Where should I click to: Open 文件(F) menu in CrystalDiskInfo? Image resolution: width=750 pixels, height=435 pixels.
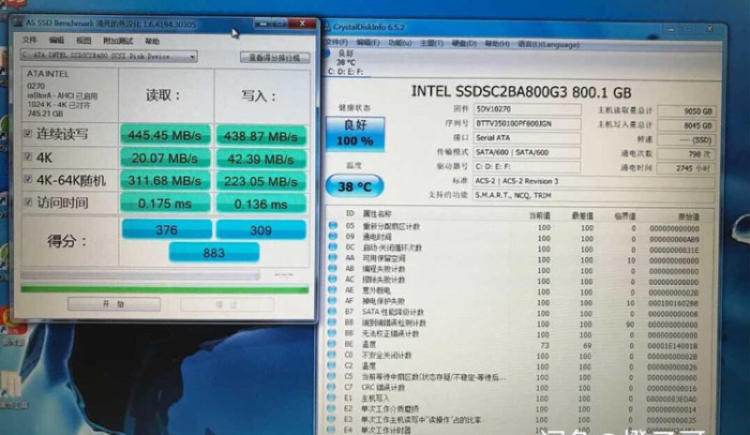click(x=335, y=42)
